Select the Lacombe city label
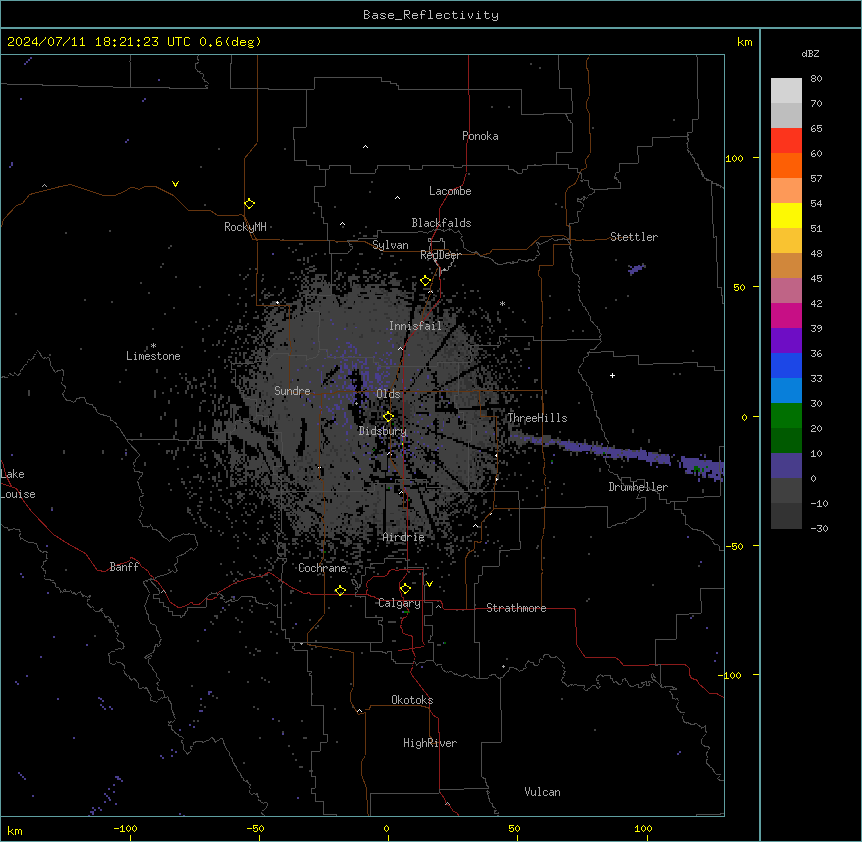The height and width of the screenshot is (842, 862). point(450,191)
